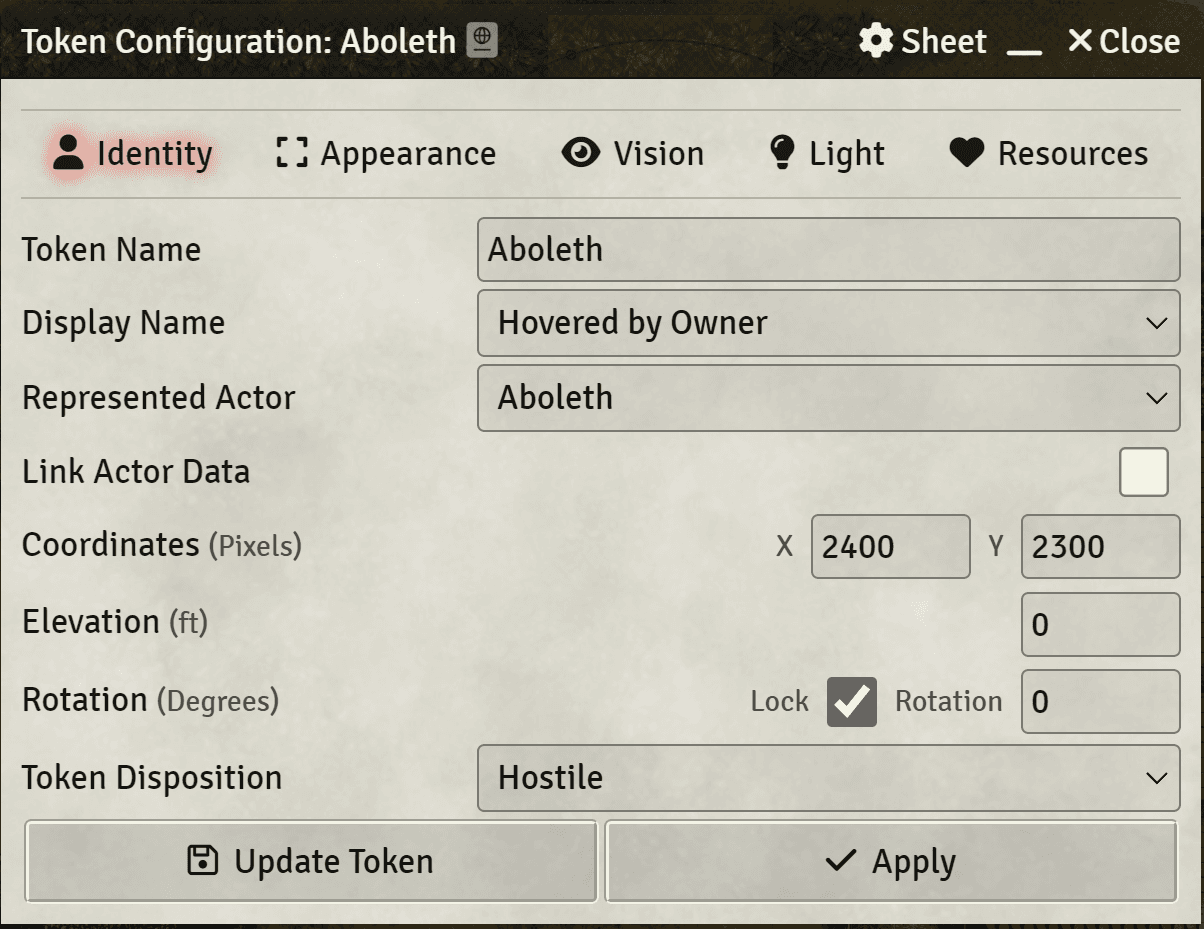The height and width of the screenshot is (929, 1204).
Task: Enable the Link Actor Data checkbox
Action: [x=1143, y=472]
